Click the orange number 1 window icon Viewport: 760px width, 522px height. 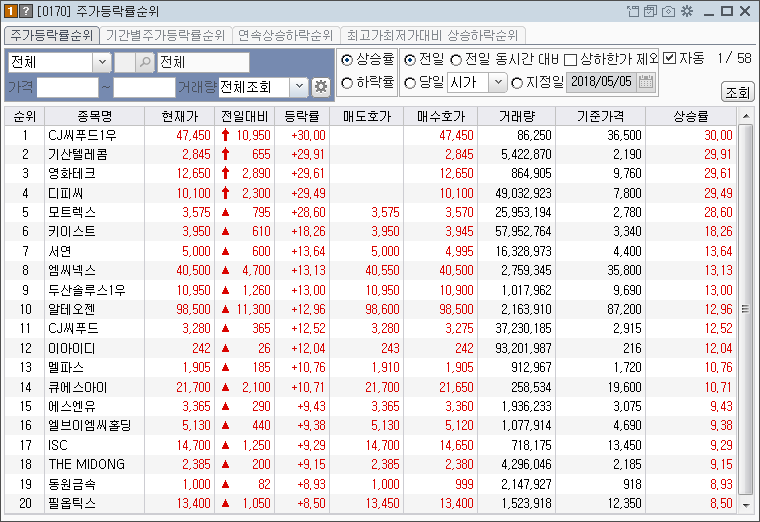11,11
